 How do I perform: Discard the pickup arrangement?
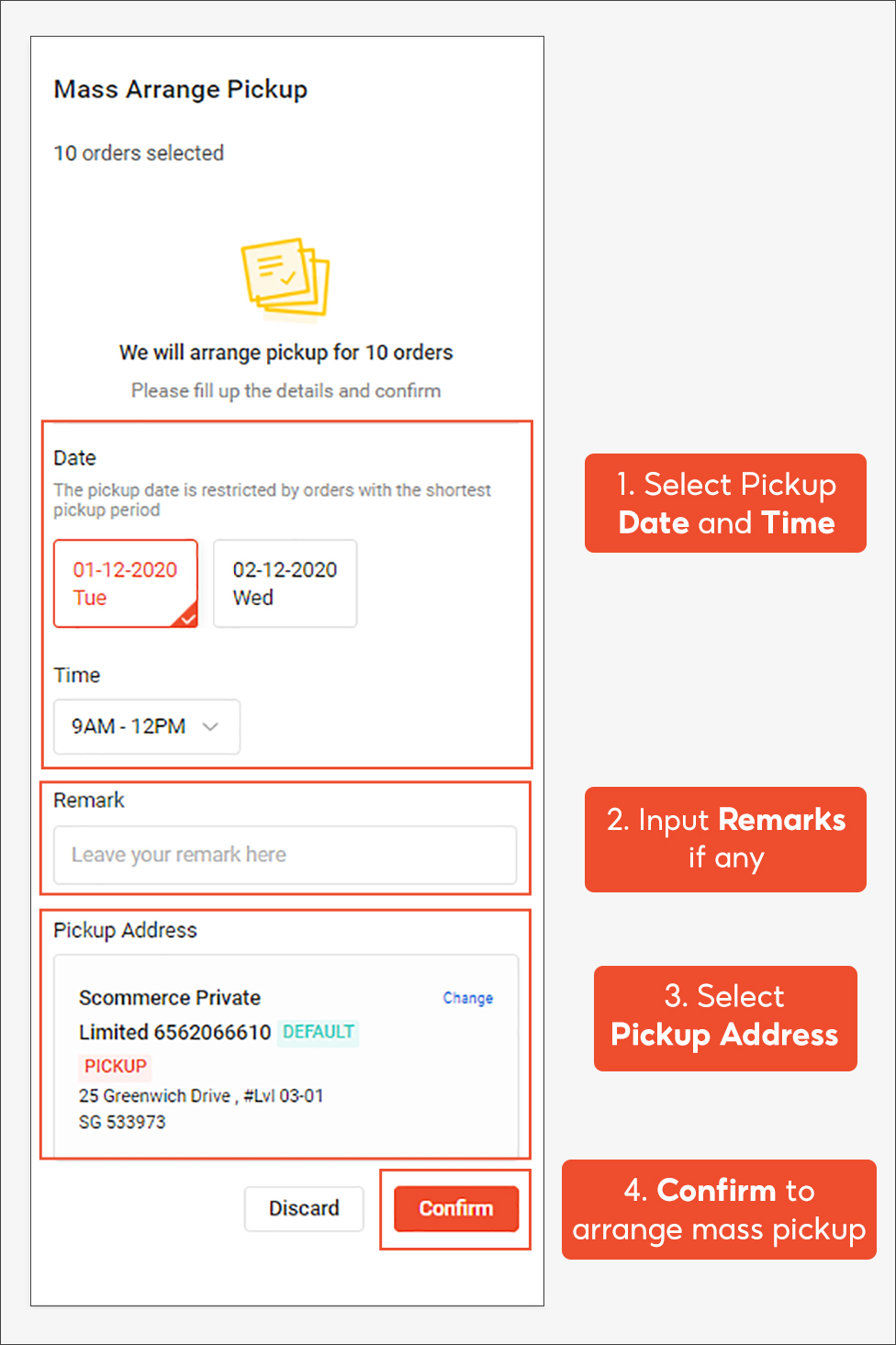coord(304,1208)
